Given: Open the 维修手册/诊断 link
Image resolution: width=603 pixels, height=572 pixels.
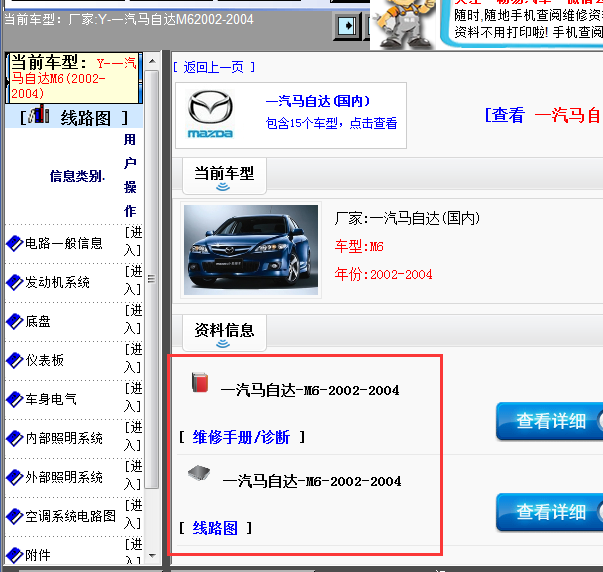Looking at the screenshot, I should (x=241, y=437).
